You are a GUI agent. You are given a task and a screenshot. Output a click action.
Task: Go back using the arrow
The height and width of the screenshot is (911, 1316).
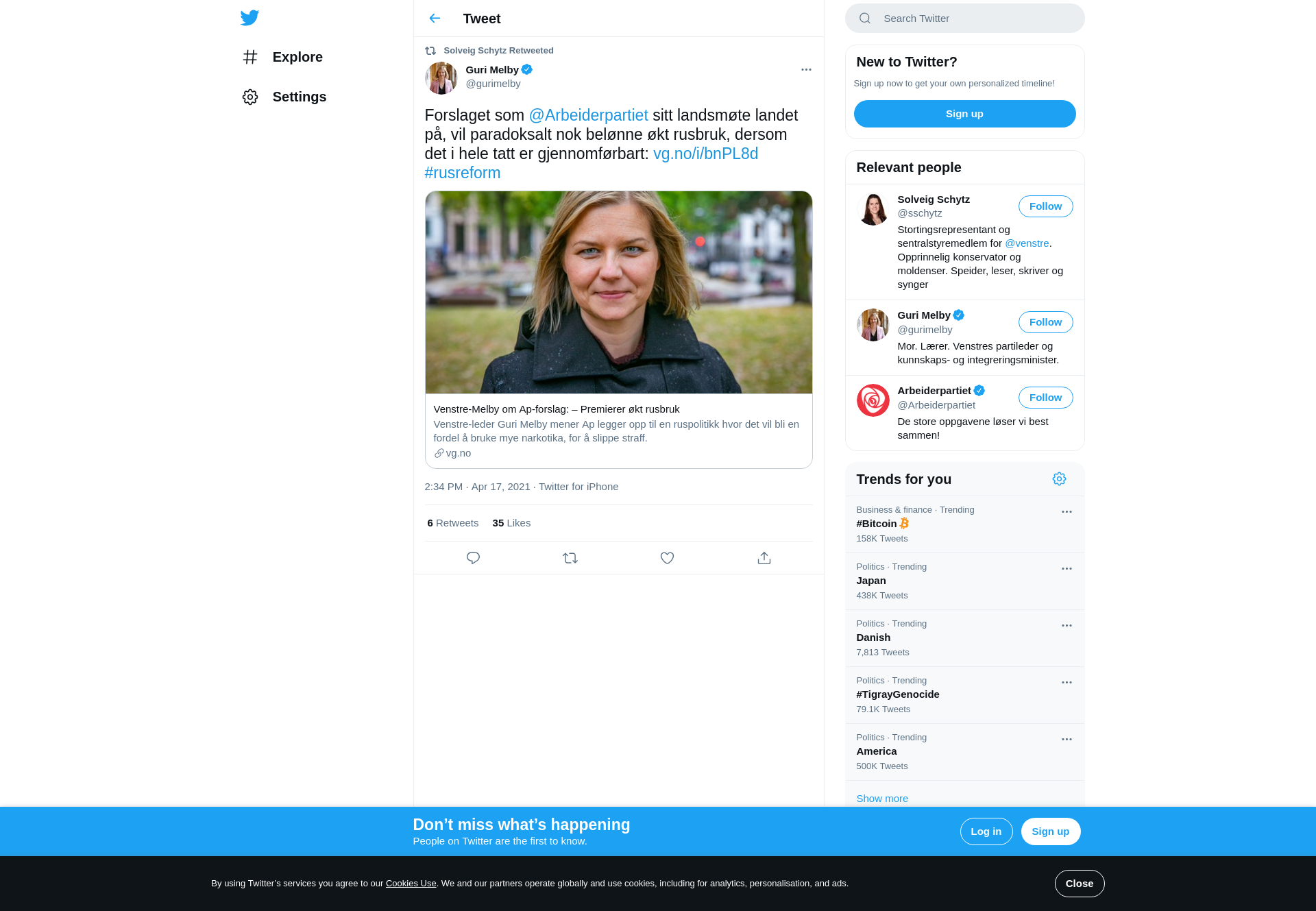[x=435, y=19]
